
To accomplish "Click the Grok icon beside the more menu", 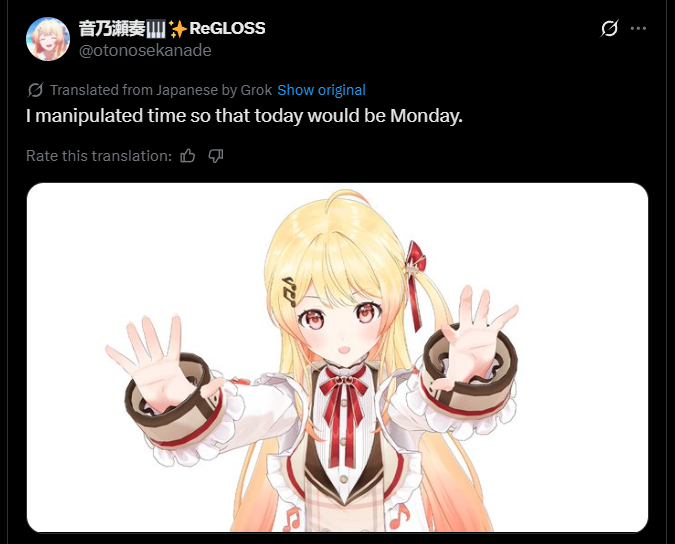I will click(x=609, y=28).
